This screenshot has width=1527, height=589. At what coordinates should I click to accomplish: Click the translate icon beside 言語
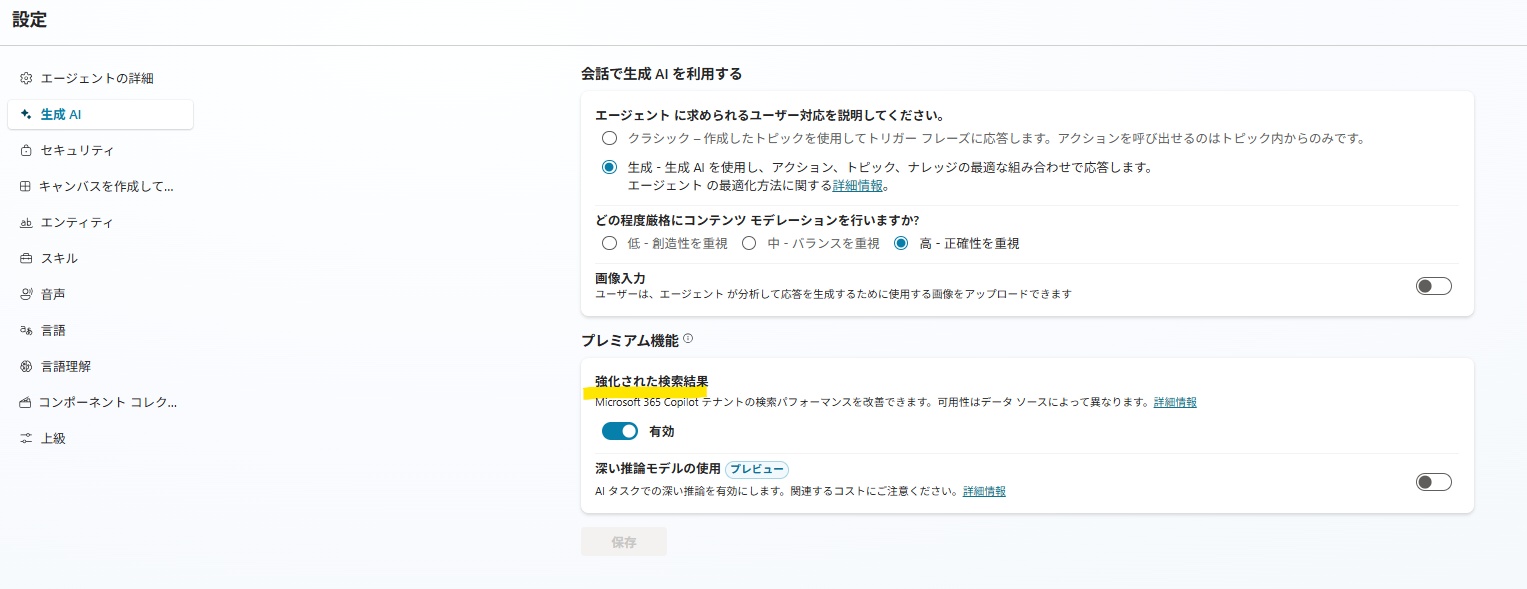(x=26, y=330)
